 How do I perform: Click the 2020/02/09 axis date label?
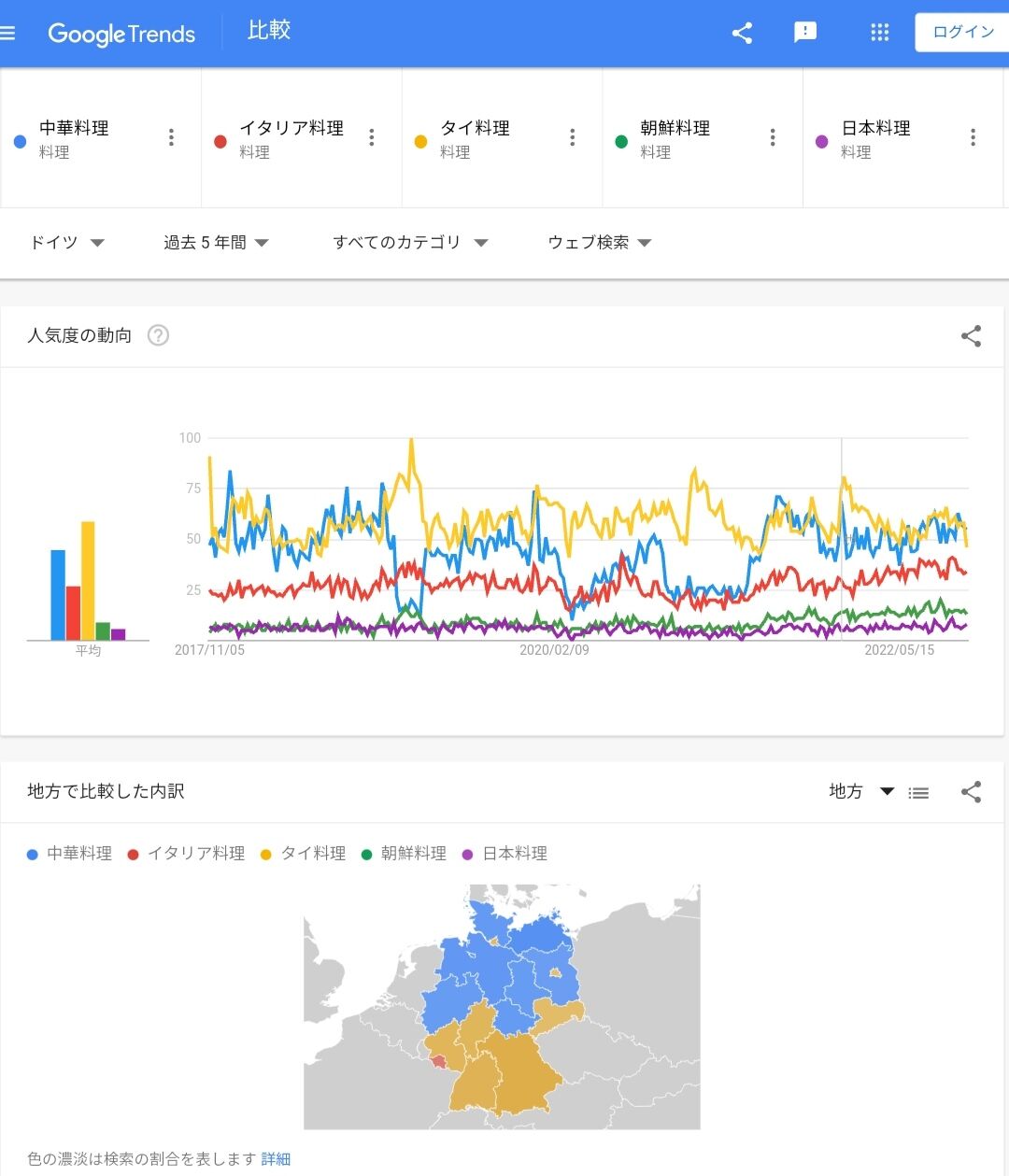click(x=554, y=650)
